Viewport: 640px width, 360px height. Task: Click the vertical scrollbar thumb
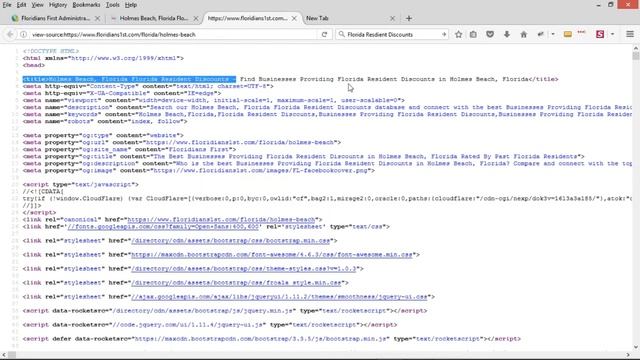tap(636, 56)
